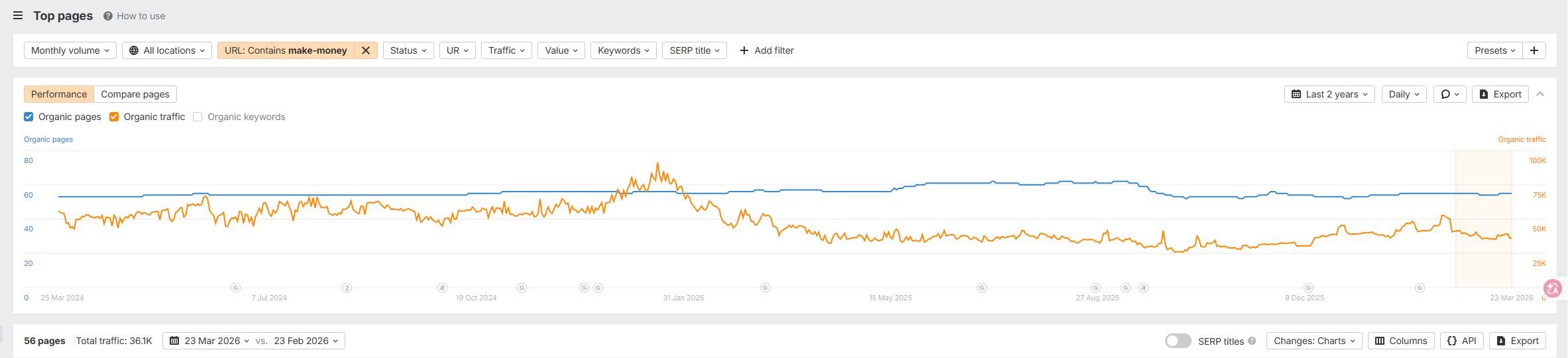Switch to the Compare pages tab

[x=135, y=94]
